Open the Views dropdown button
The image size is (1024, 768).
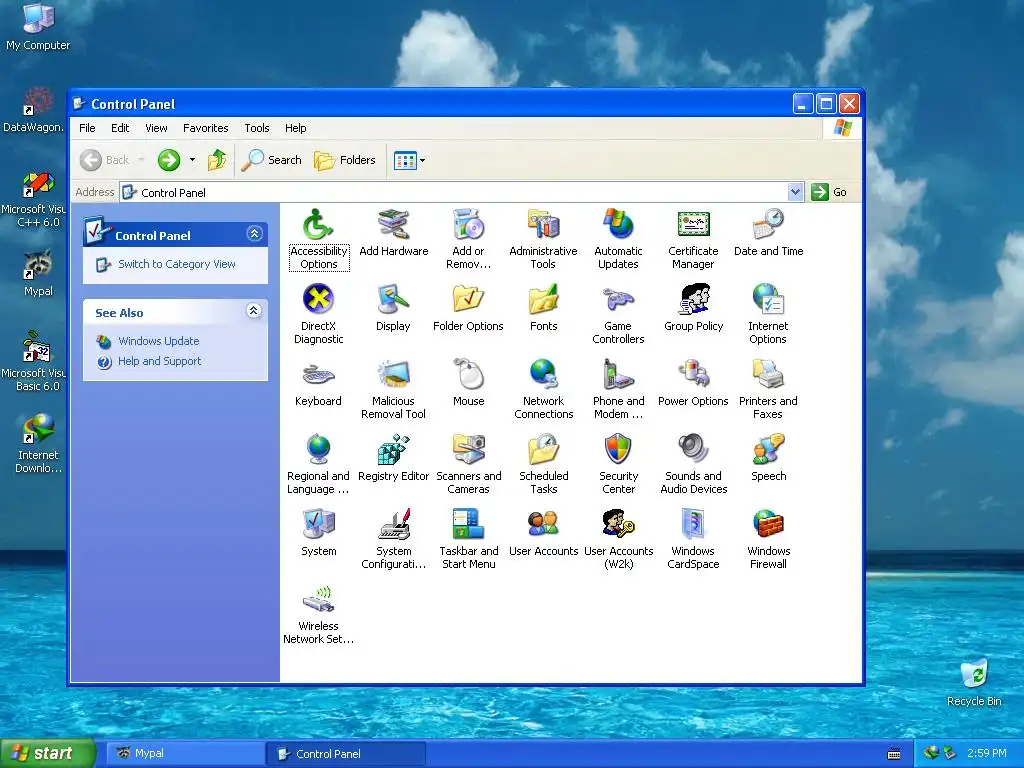pos(423,160)
